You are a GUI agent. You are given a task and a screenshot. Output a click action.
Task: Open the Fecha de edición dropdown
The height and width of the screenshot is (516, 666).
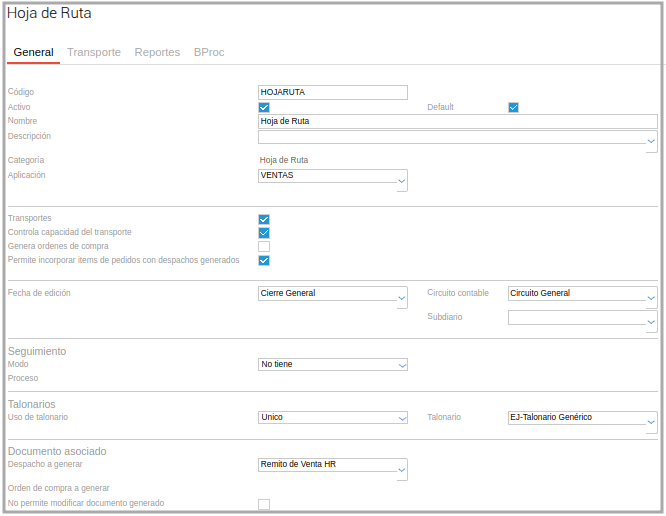(402, 299)
